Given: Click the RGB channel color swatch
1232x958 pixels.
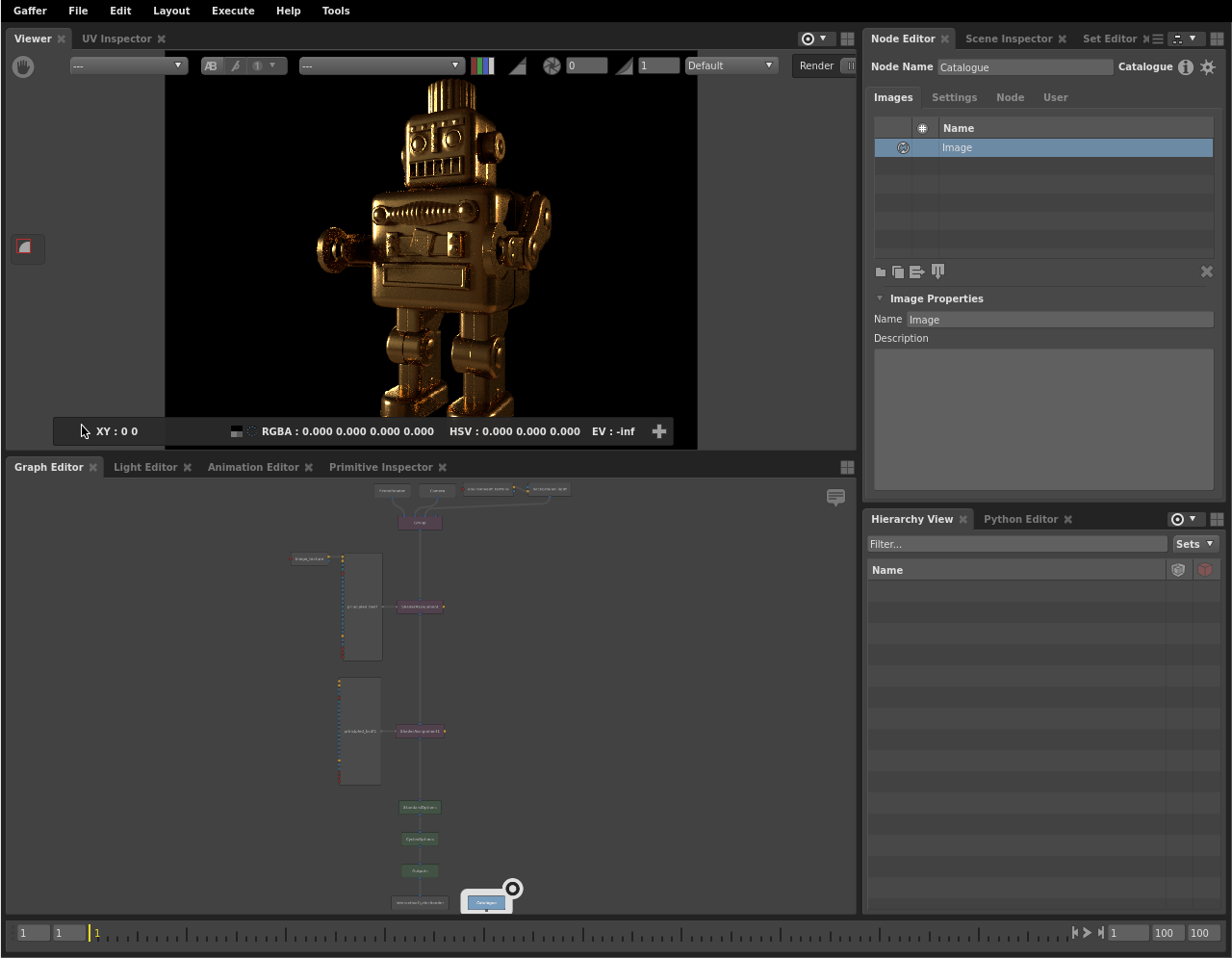Looking at the screenshot, I should tap(482, 66).
